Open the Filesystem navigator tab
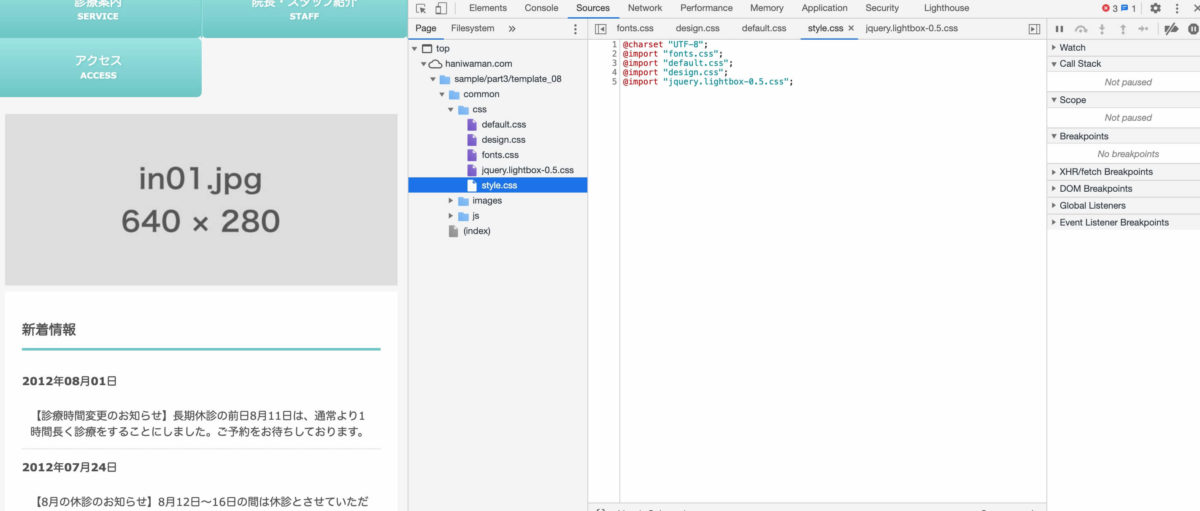Viewport: 1200px width, 511px height. tap(472, 29)
